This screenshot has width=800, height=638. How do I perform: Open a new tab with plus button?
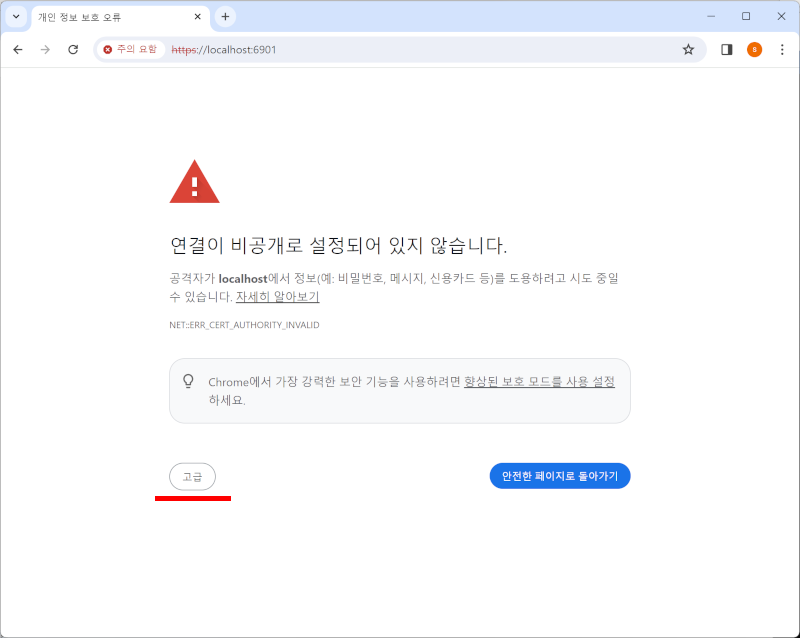[225, 17]
